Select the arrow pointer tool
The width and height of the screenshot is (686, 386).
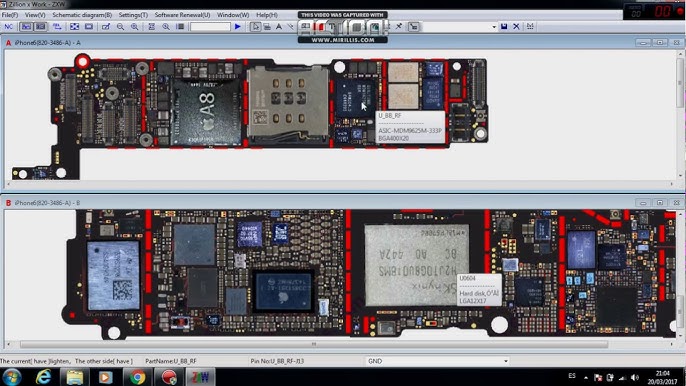[256, 27]
